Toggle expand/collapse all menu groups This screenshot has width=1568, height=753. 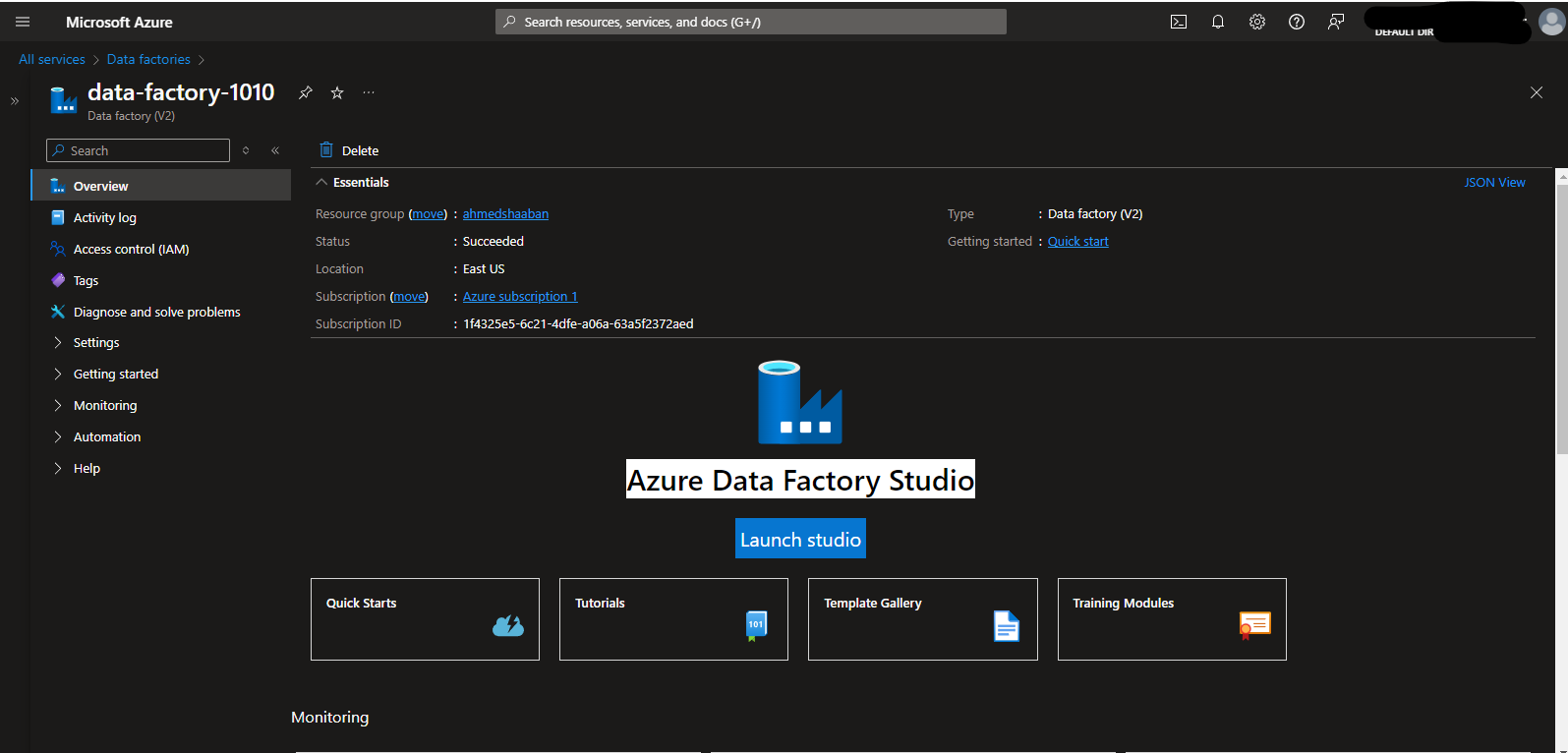tap(246, 150)
